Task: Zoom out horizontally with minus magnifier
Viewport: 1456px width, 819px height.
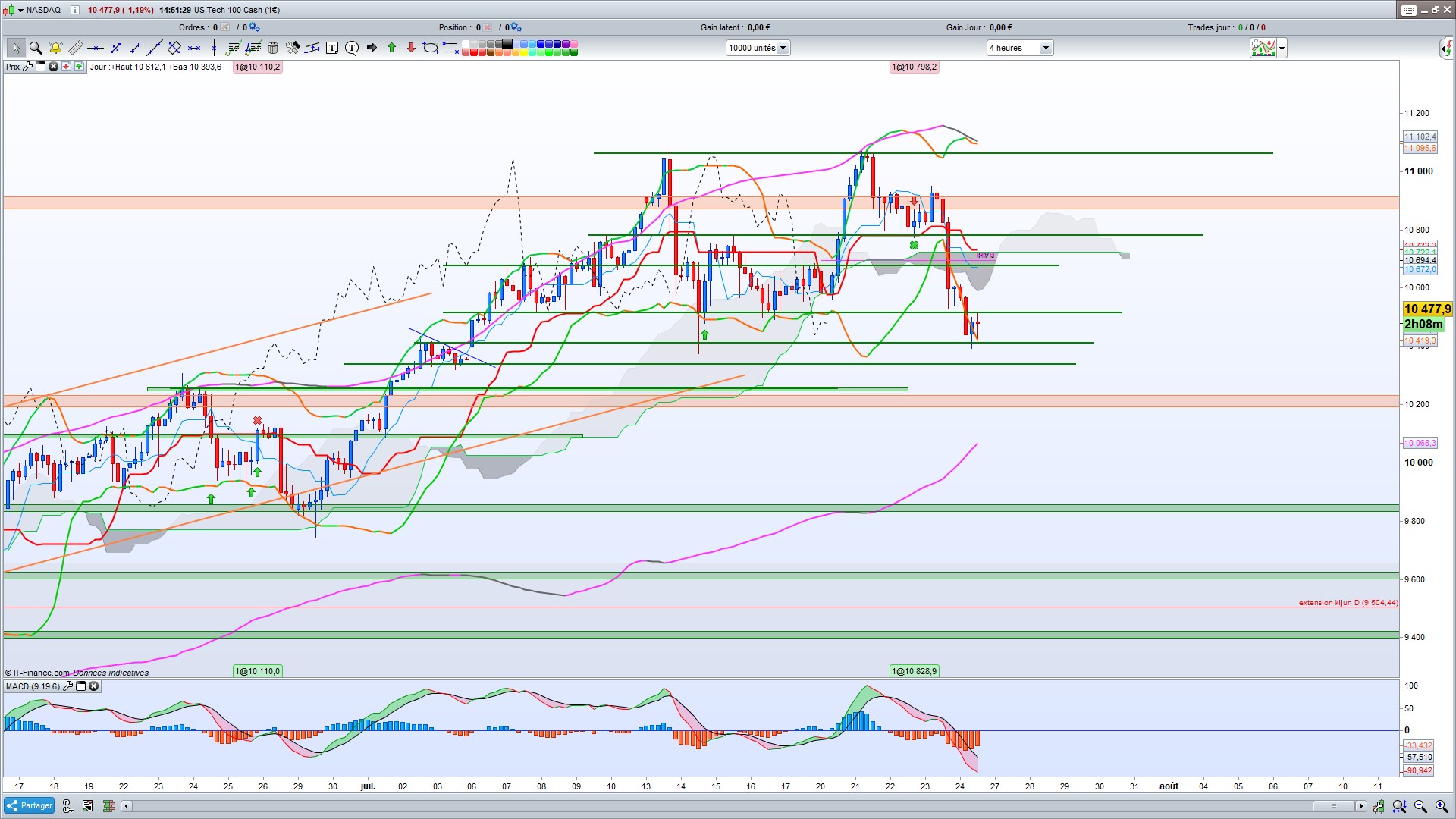Action: [x=1420, y=806]
